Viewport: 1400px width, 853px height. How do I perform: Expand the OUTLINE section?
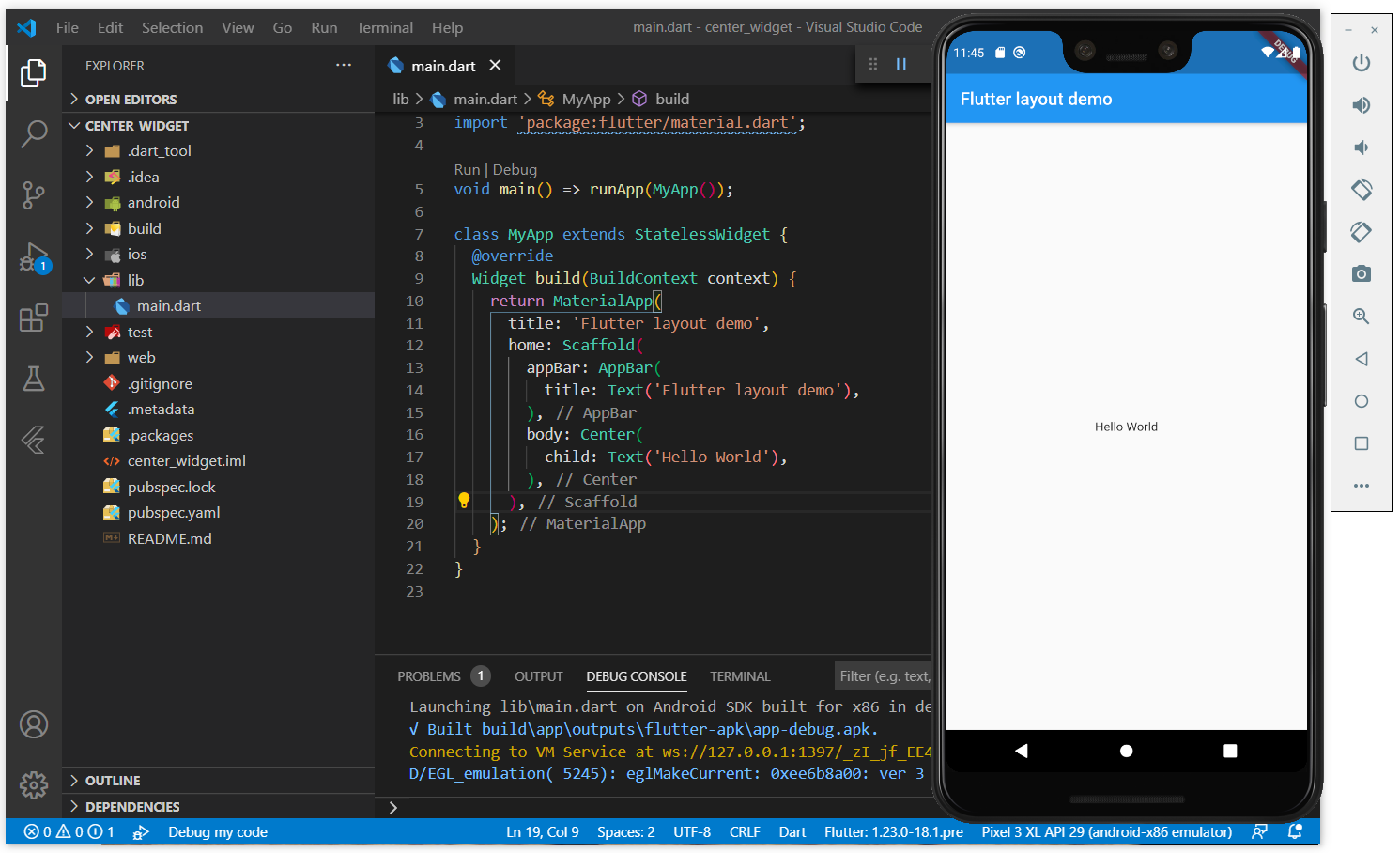click(x=218, y=781)
